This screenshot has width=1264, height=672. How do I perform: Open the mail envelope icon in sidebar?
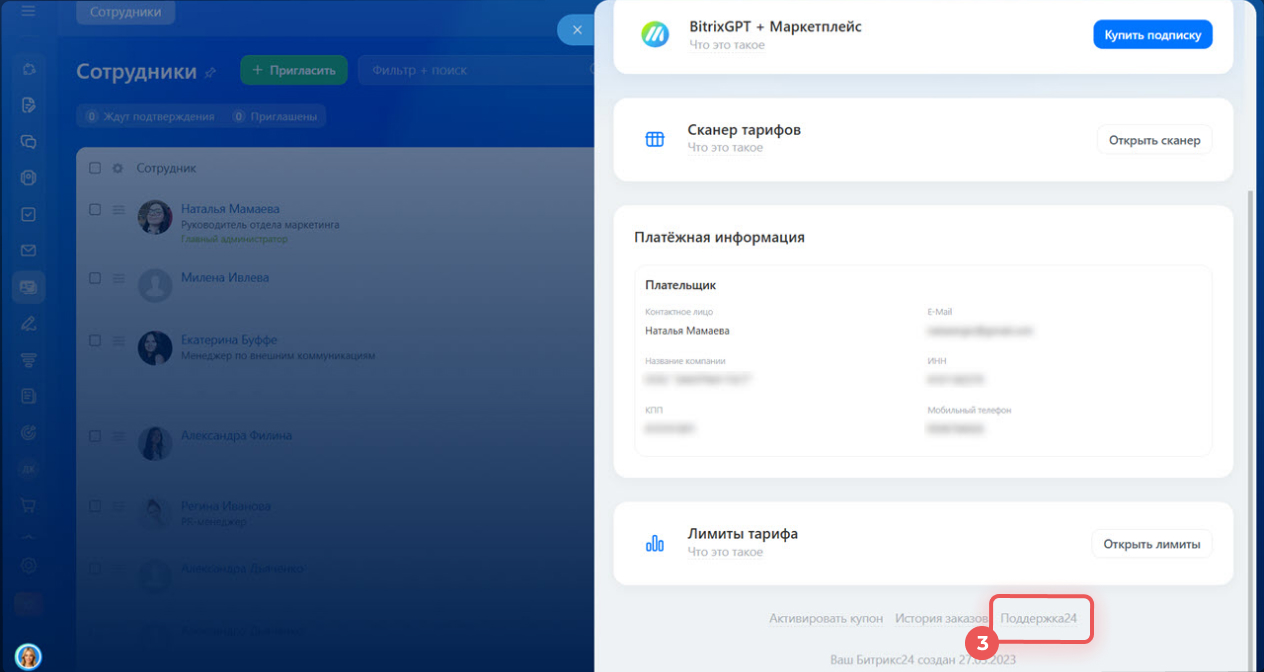pos(29,251)
